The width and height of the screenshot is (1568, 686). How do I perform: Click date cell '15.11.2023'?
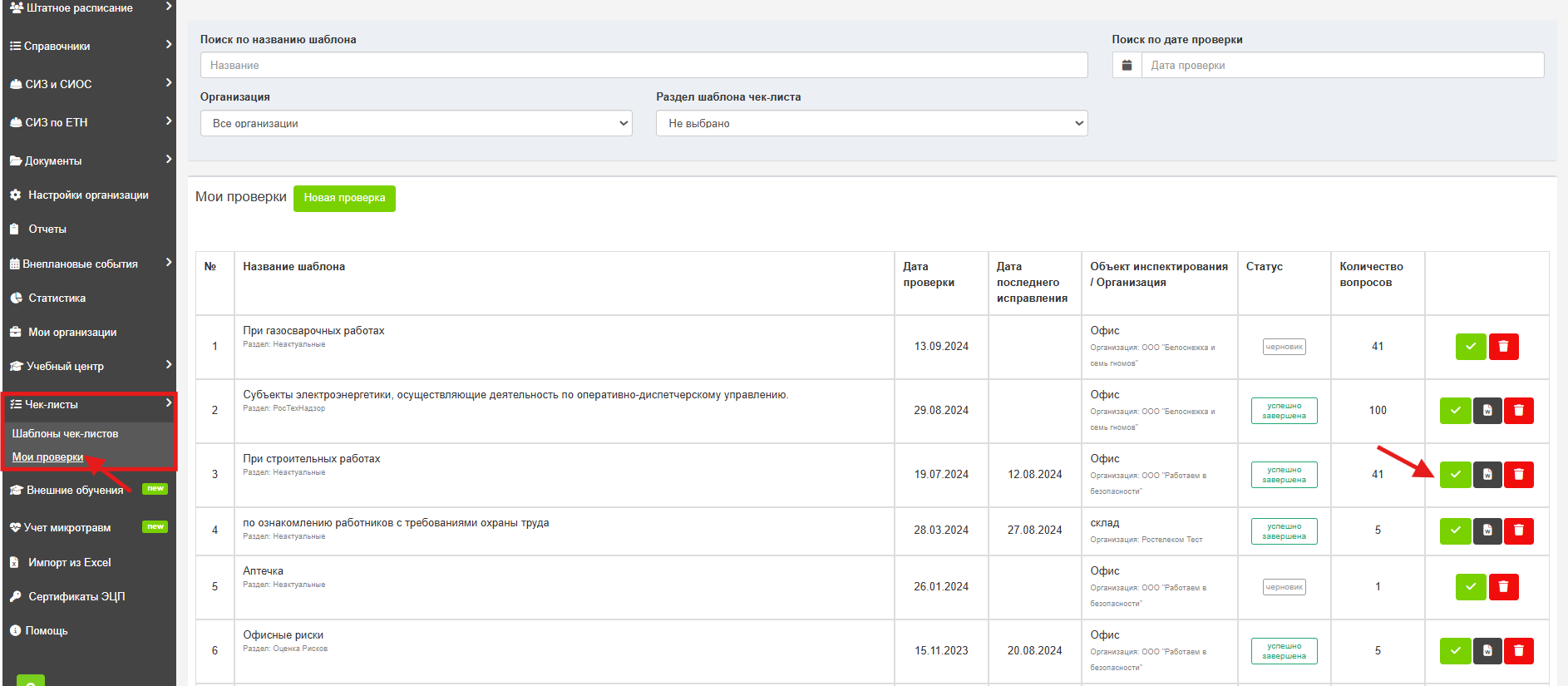pos(941,651)
